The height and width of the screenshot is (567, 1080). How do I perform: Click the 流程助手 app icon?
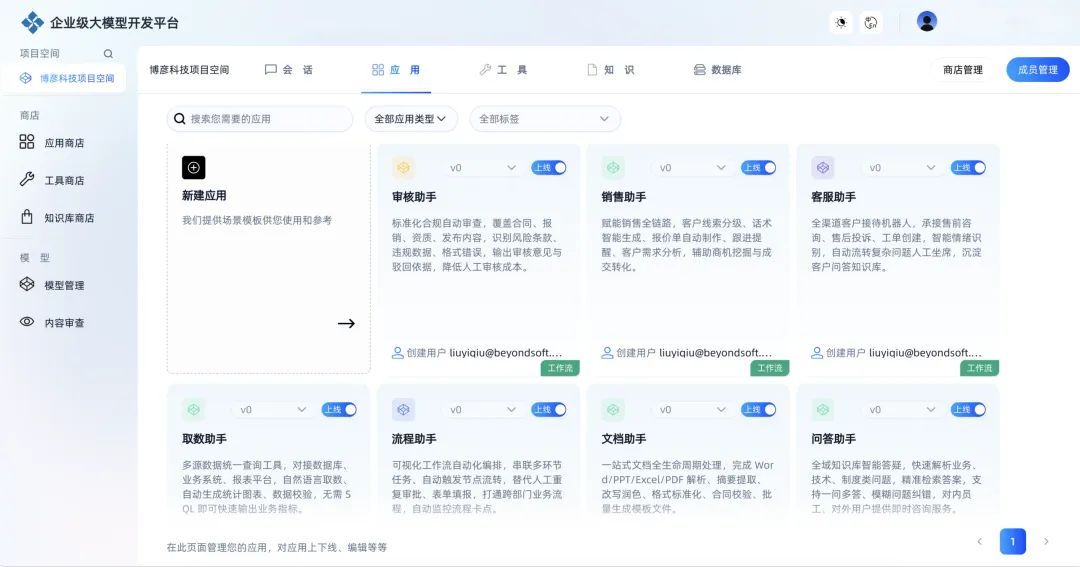tap(403, 409)
